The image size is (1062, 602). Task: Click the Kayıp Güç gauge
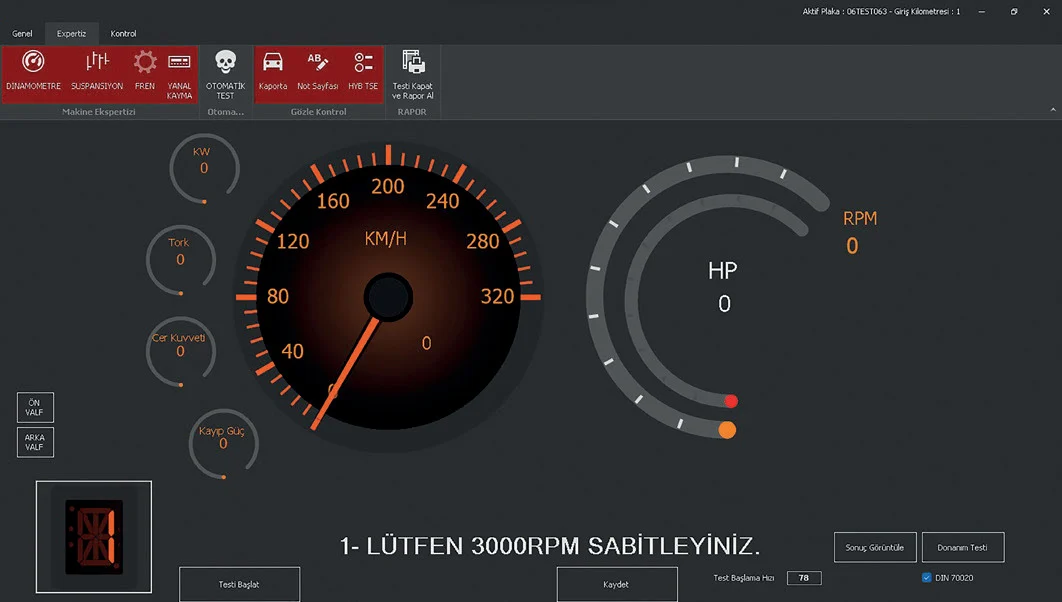point(224,444)
